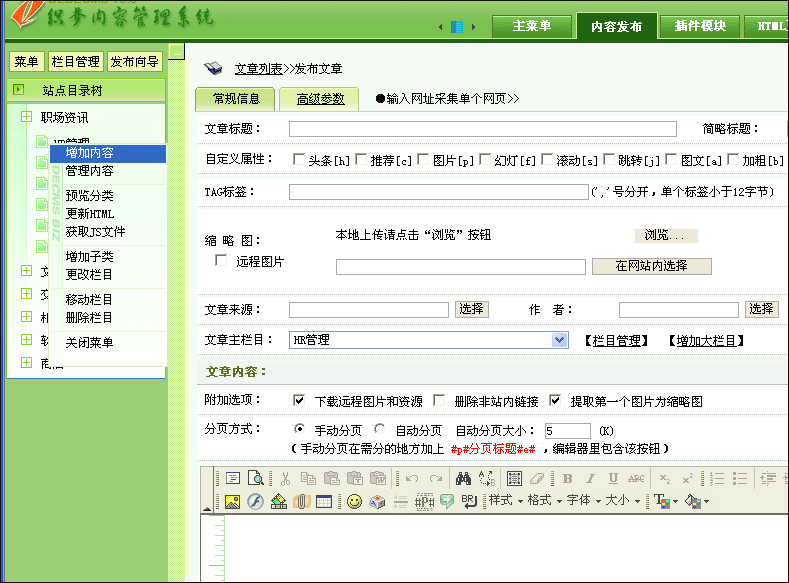Image resolution: width=789 pixels, height=583 pixels.
Task: Click the Bold icon in editor toolbar
Action: pos(566,479)
